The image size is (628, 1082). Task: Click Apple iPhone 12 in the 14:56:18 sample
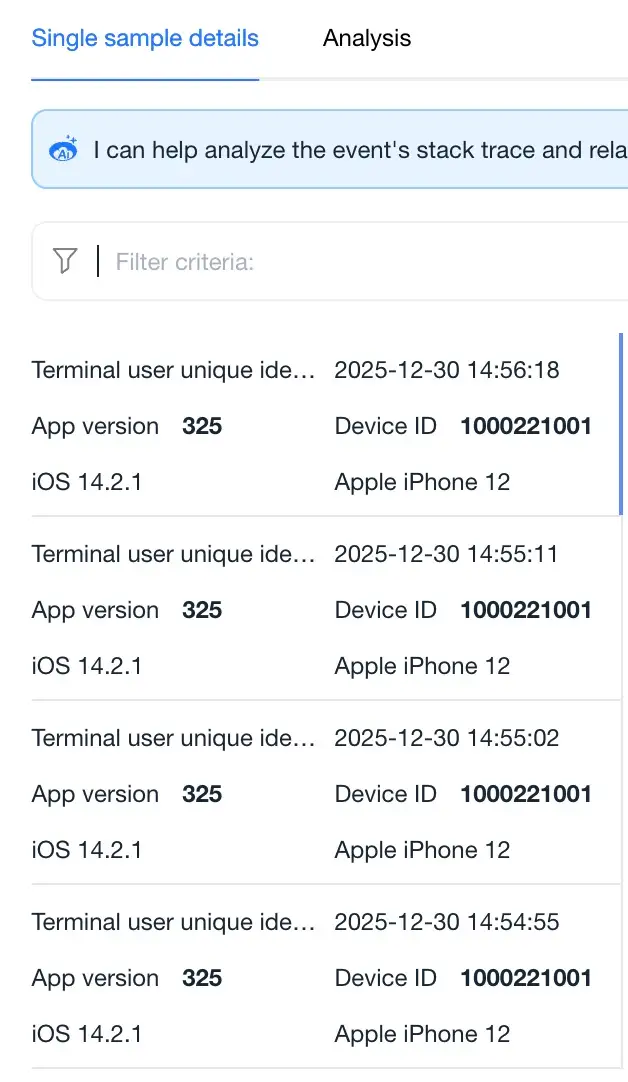point(422,482)
